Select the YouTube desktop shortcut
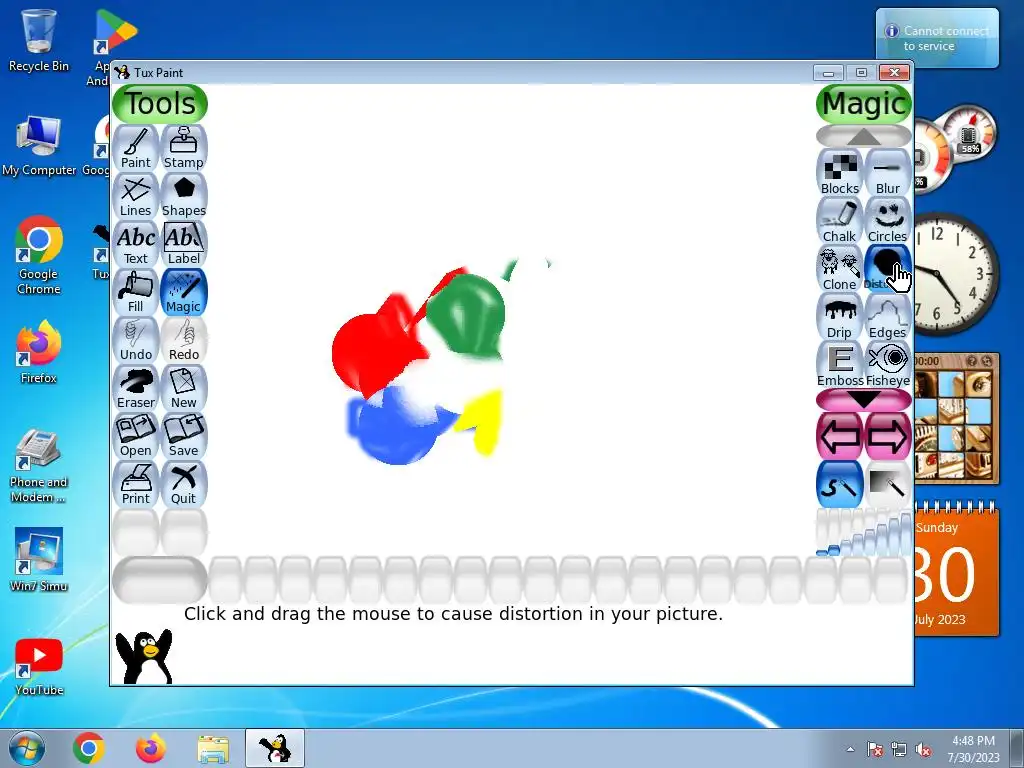The height and width of the screenshot is (768, 1024). pos(39,667)
